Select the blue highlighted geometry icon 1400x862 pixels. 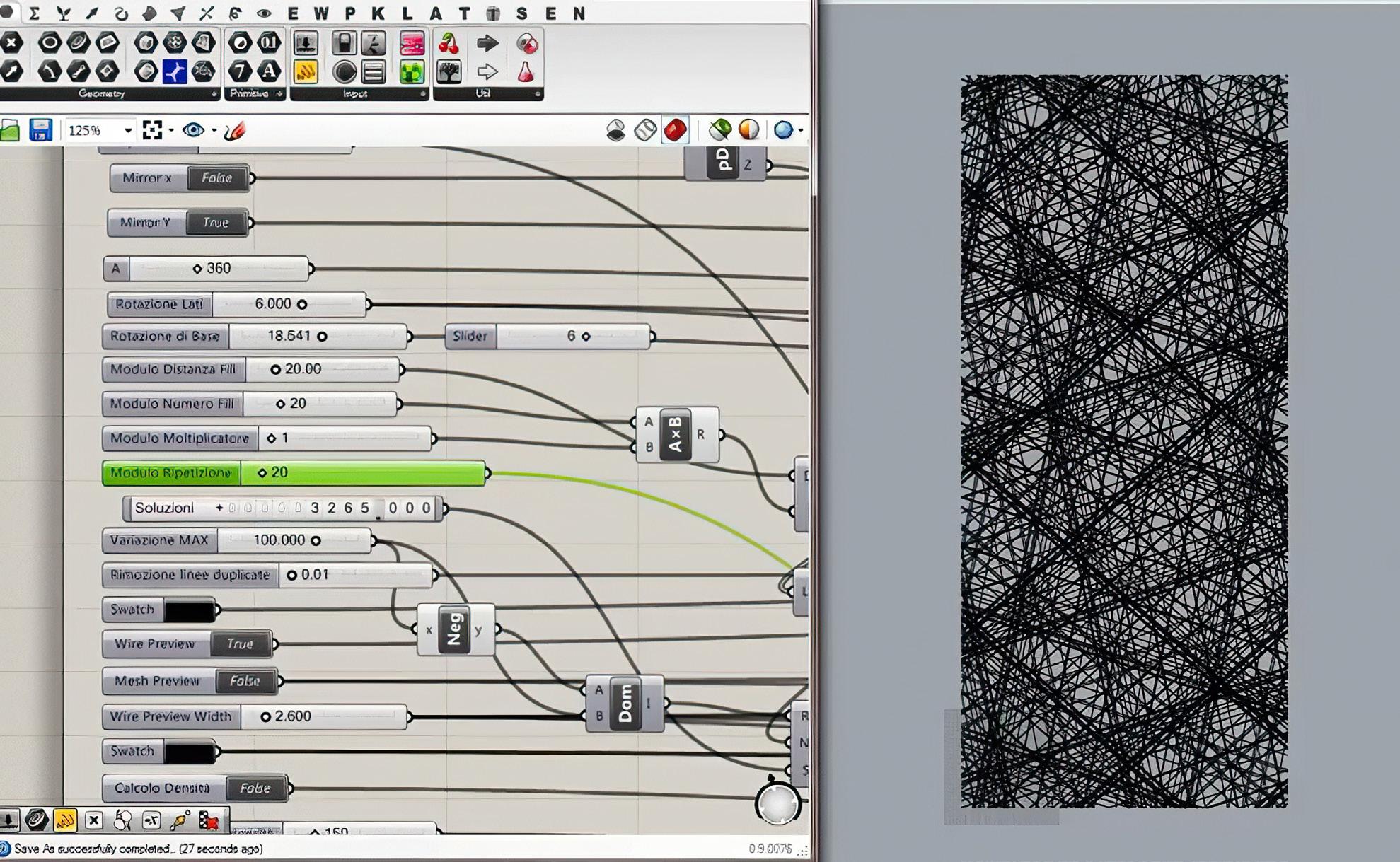pyautogui.click(x=174, y=71)
